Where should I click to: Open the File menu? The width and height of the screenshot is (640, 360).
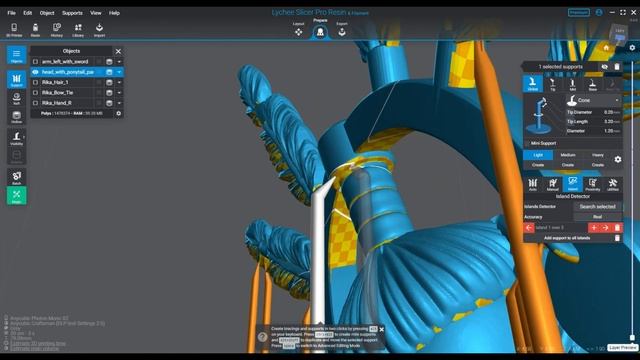point(11,13)
